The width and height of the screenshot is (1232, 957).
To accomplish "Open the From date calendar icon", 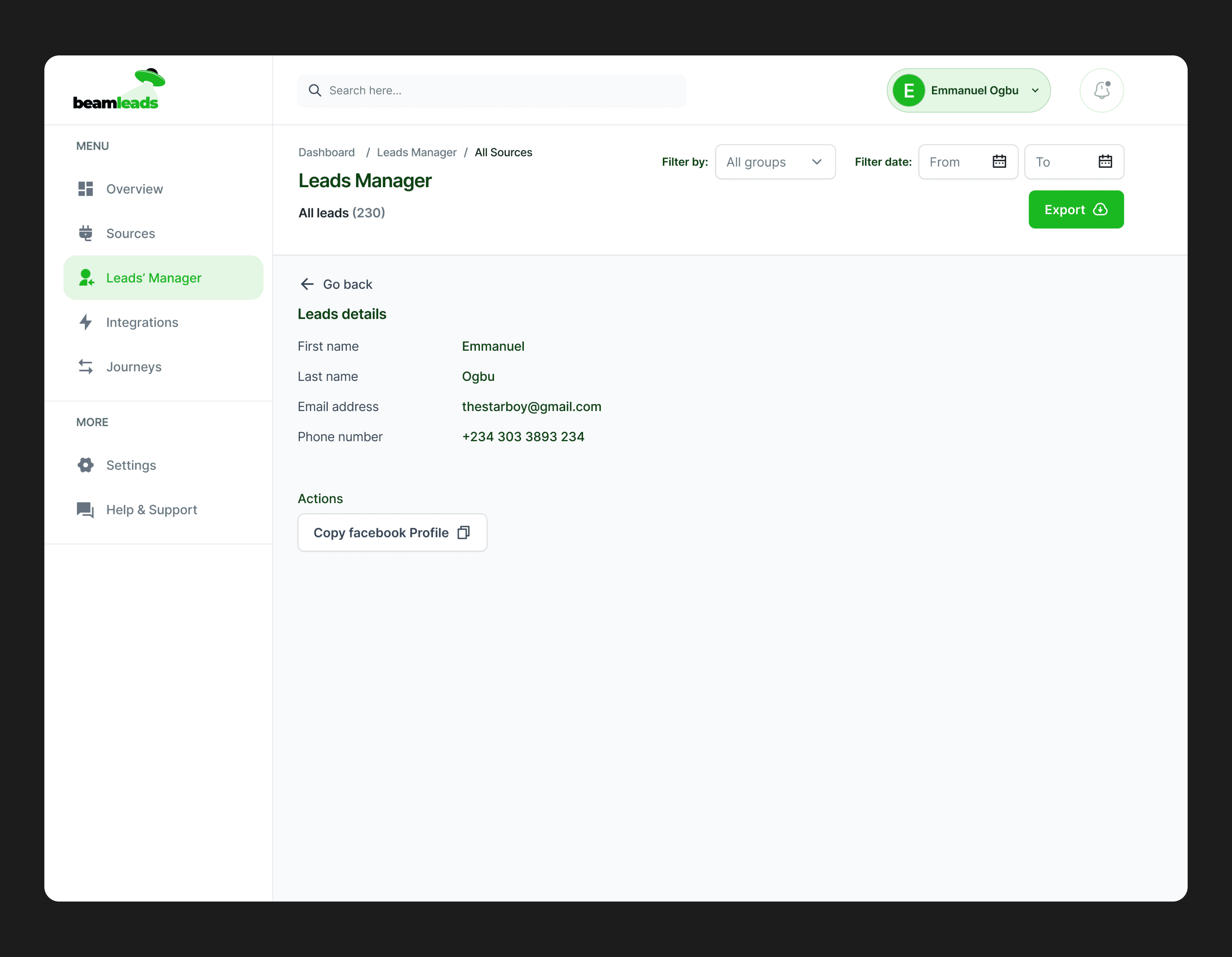I will pyautogui.click(x=999, y=162).
